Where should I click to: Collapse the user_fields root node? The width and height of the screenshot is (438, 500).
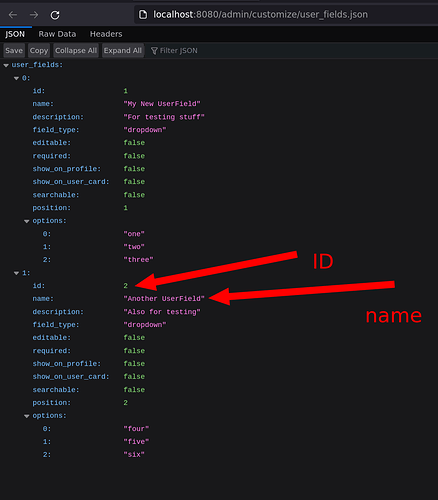(x=6, y=65)
